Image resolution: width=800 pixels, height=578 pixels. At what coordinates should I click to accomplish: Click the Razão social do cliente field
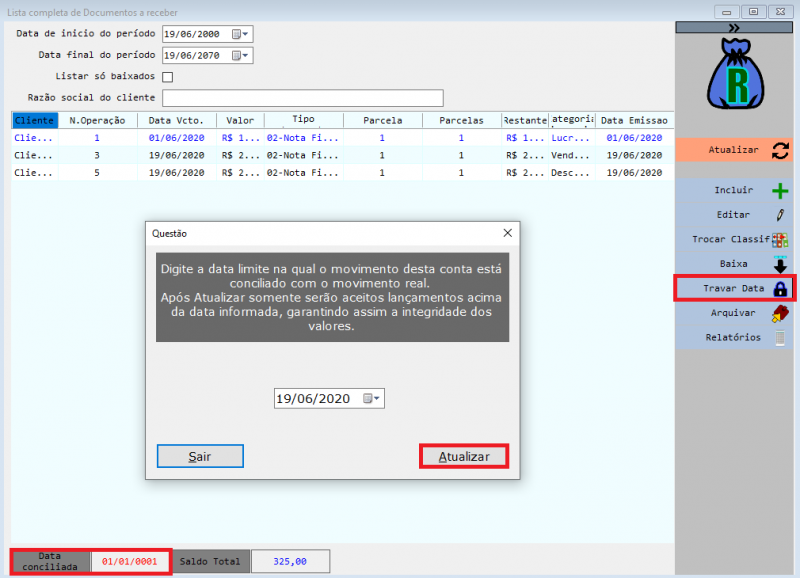(302, 98)
